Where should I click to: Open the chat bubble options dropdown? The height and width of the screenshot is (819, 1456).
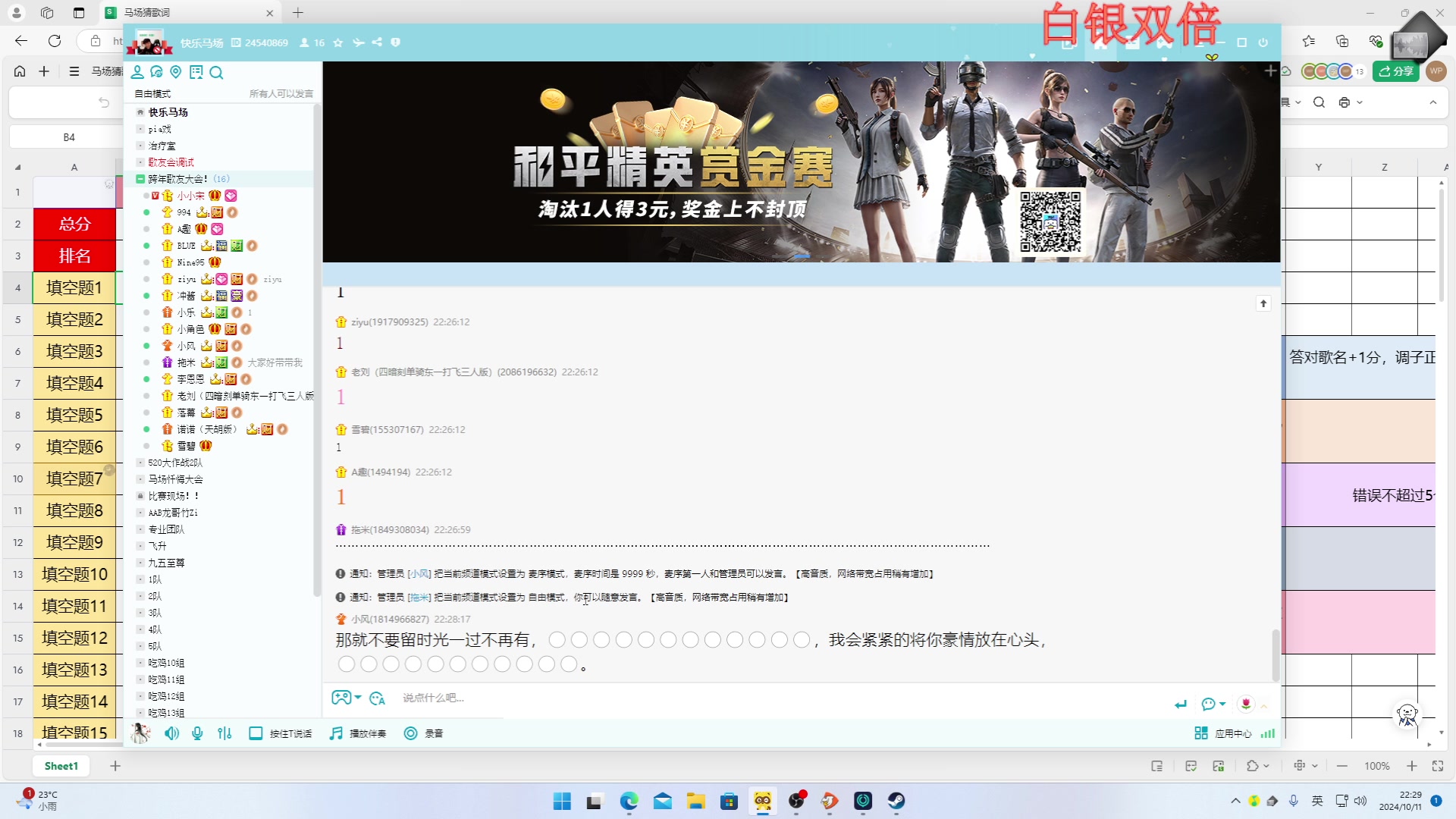pos(1213,704)
